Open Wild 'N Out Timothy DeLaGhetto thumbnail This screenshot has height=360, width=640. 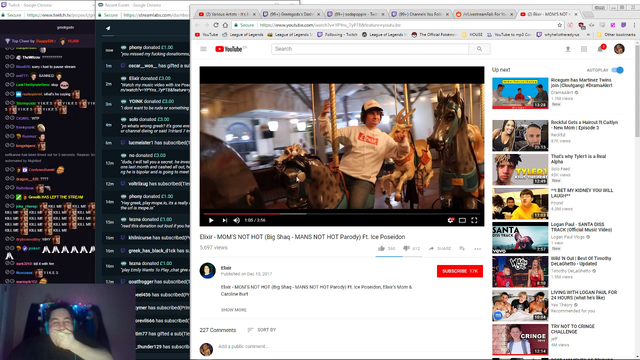click(520, 271)
